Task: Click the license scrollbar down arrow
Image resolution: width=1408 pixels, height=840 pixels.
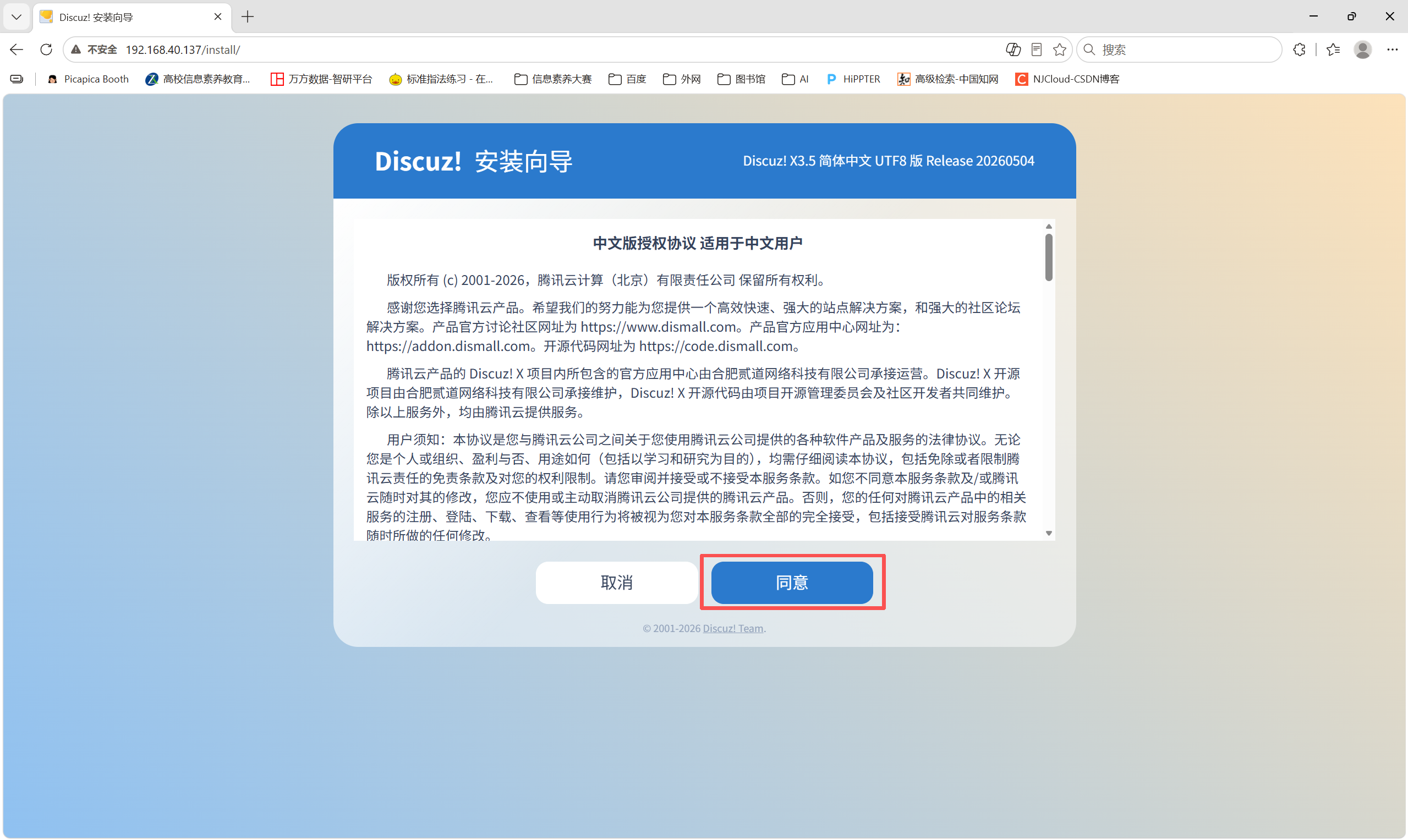Action: (x=1049, y=533)
